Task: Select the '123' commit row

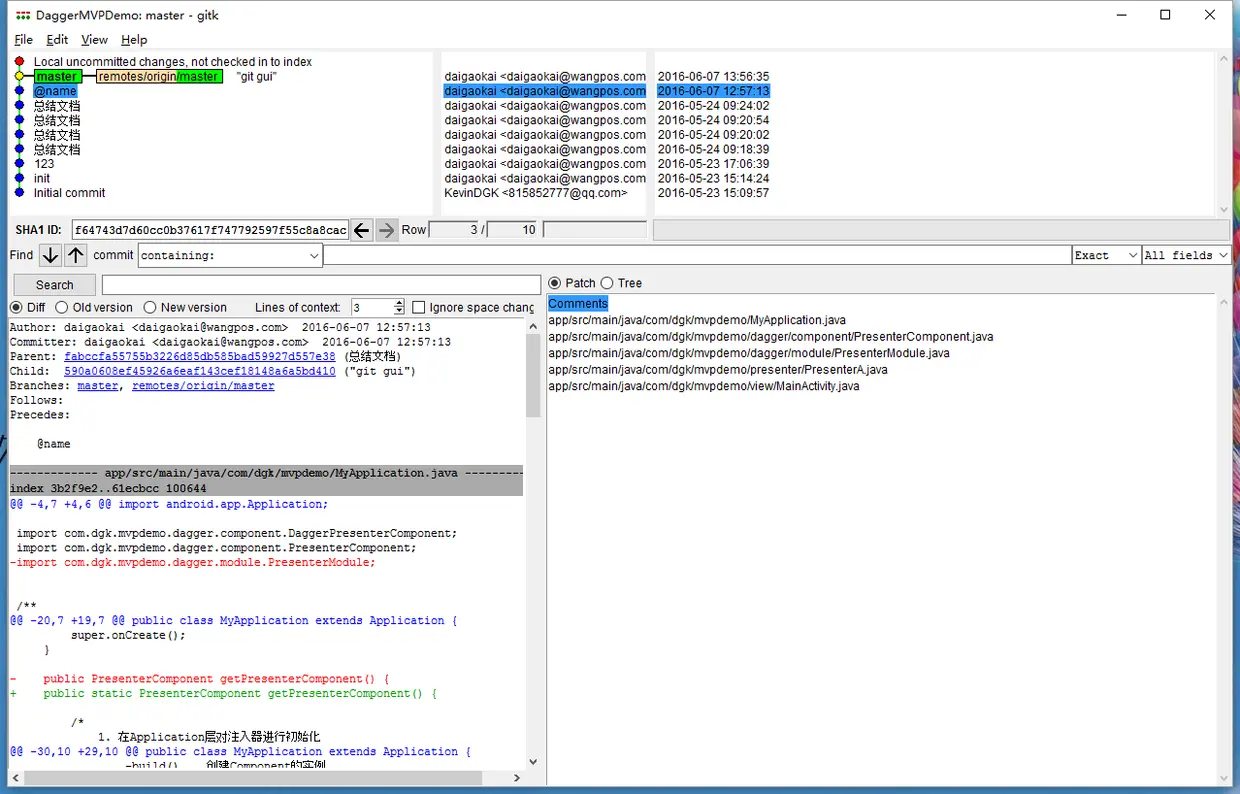Action: point(44,164)
